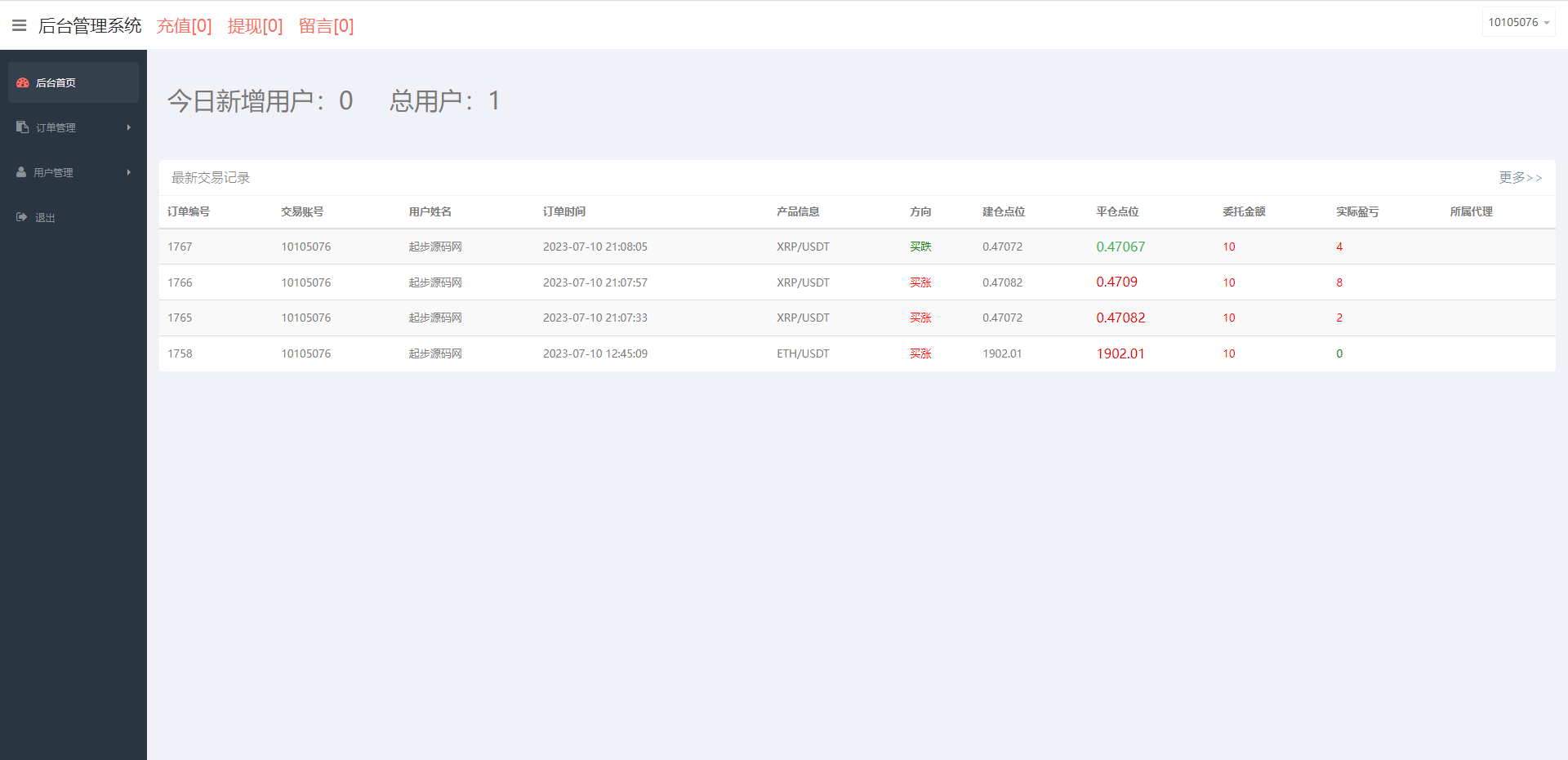Click the 退出 logout icon
Viewport: 1568px width, 760px height.
pyautogui.click(x=22, y=217)
